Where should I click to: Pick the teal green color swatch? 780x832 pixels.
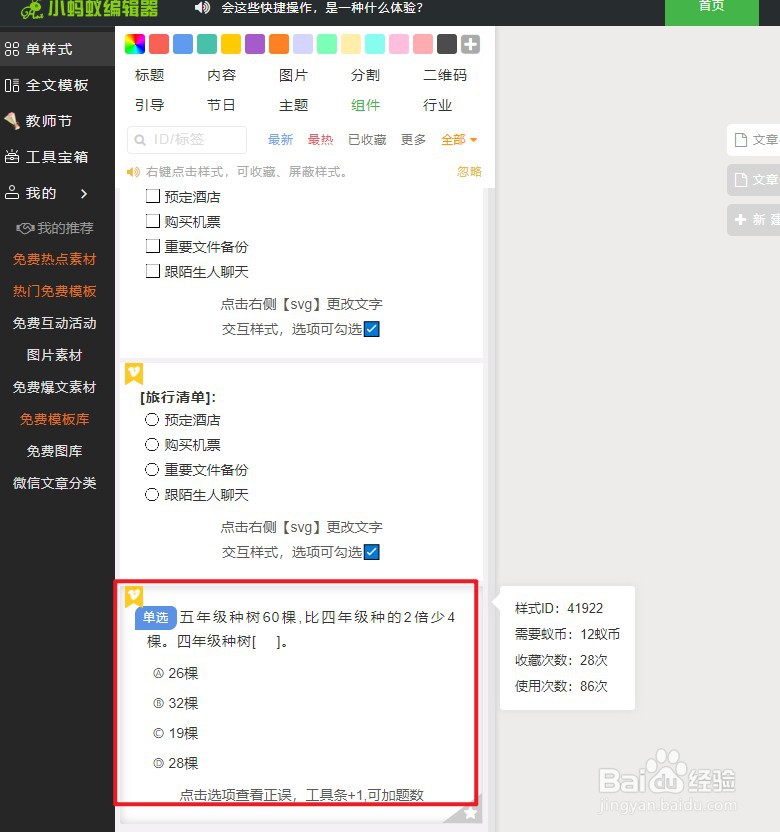click(207, 44)
